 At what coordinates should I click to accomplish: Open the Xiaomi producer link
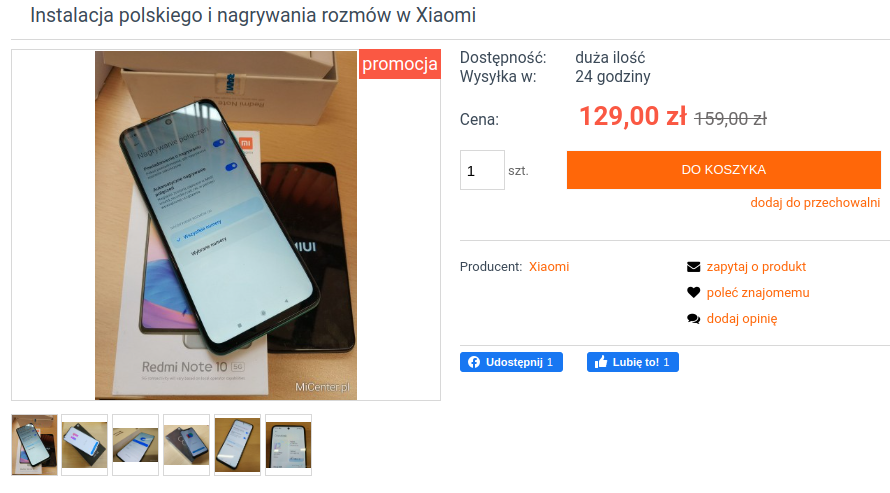click(x=549, y=267)
